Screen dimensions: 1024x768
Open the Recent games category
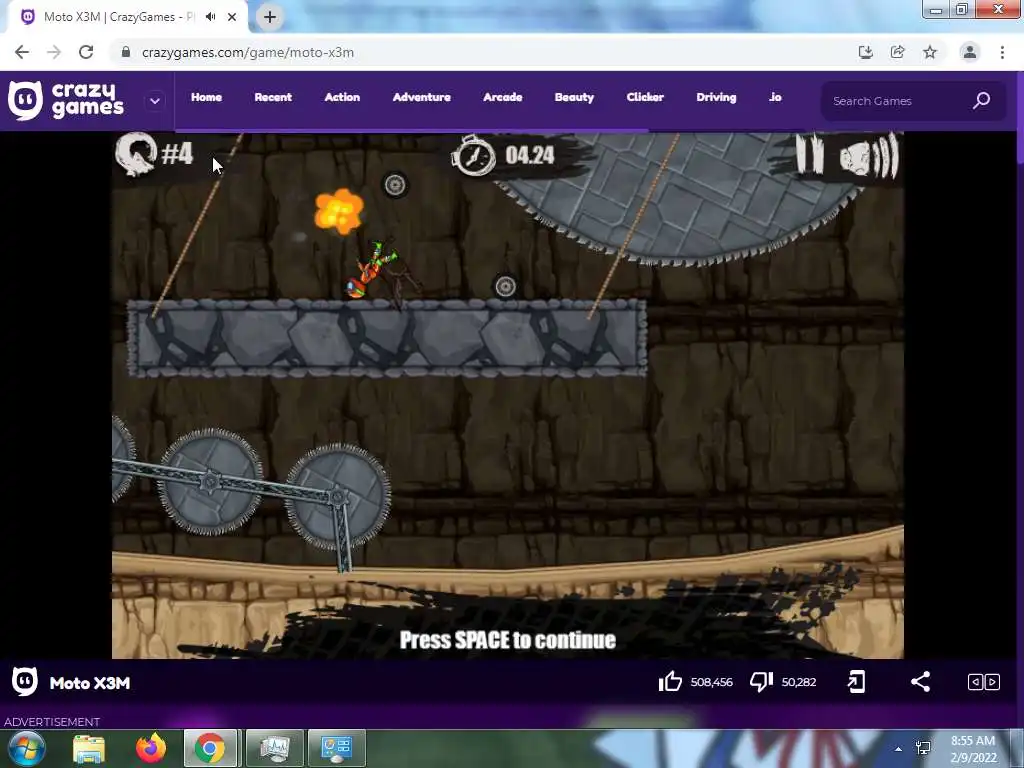tap(273, 97)
